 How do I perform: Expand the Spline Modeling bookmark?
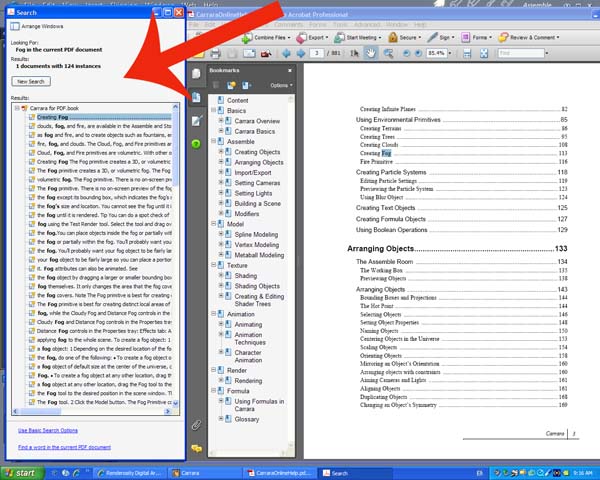click(221, 233)
